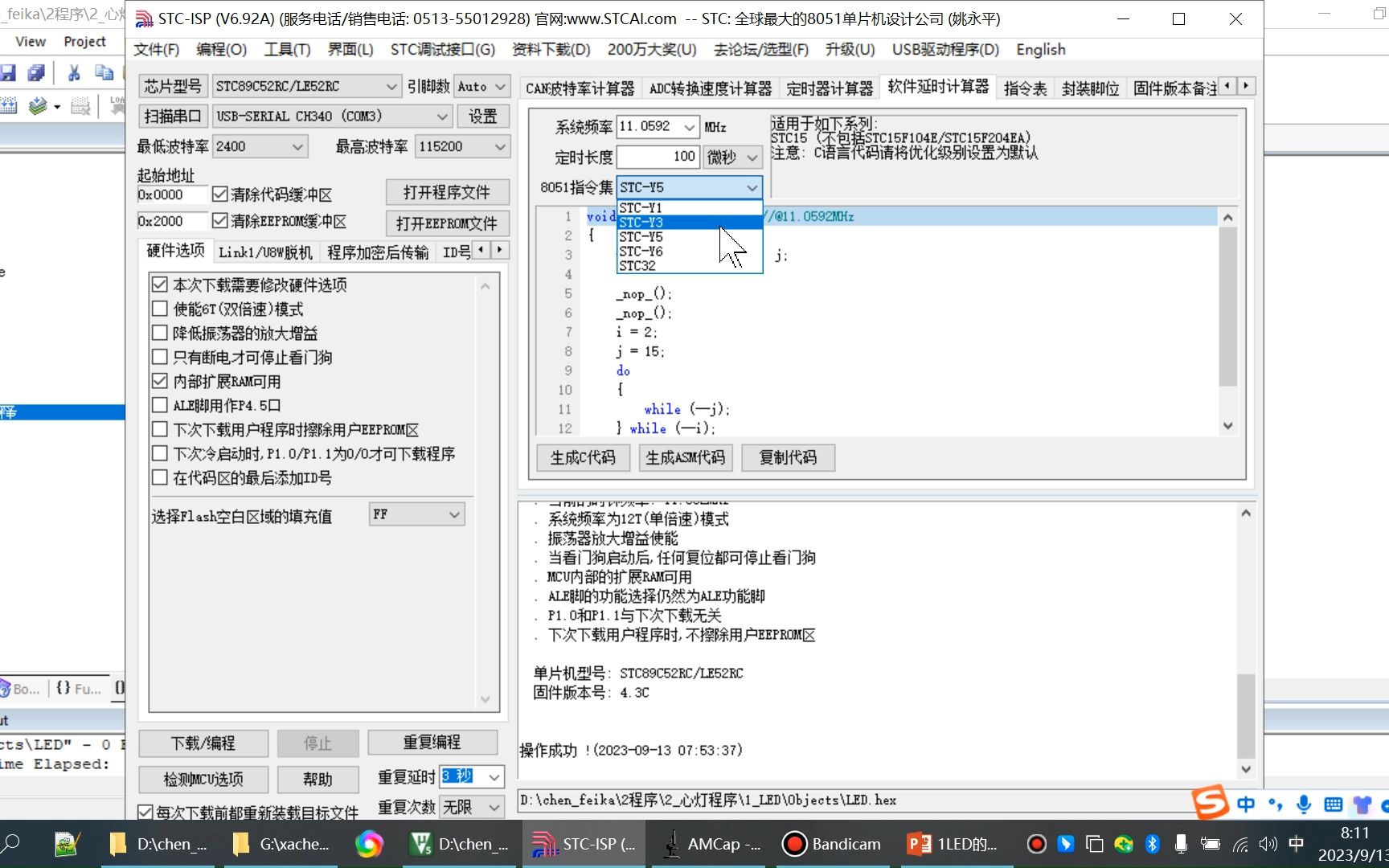Click the Sogou punctuation mode icon
Screen dimensions: 1389x868
[x=1275, y=804]
